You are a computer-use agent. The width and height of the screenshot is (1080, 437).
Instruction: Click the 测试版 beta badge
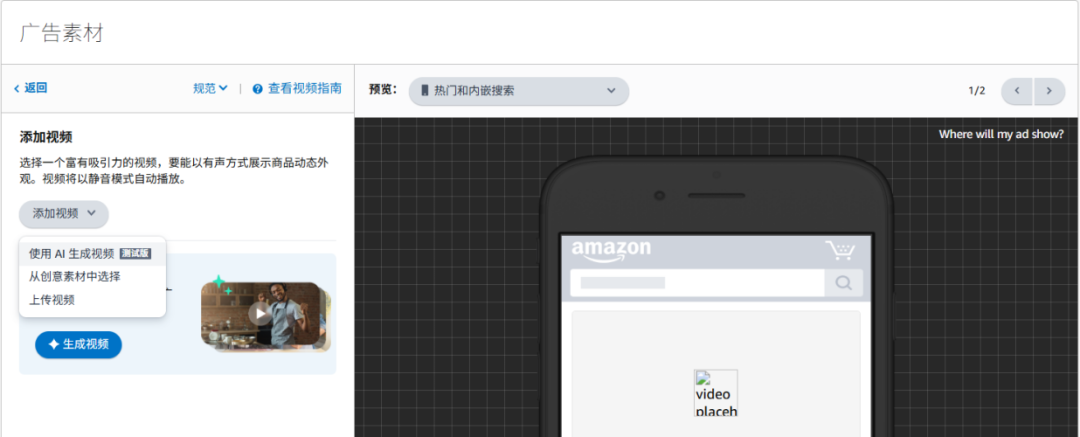click(x=135, y=254)
